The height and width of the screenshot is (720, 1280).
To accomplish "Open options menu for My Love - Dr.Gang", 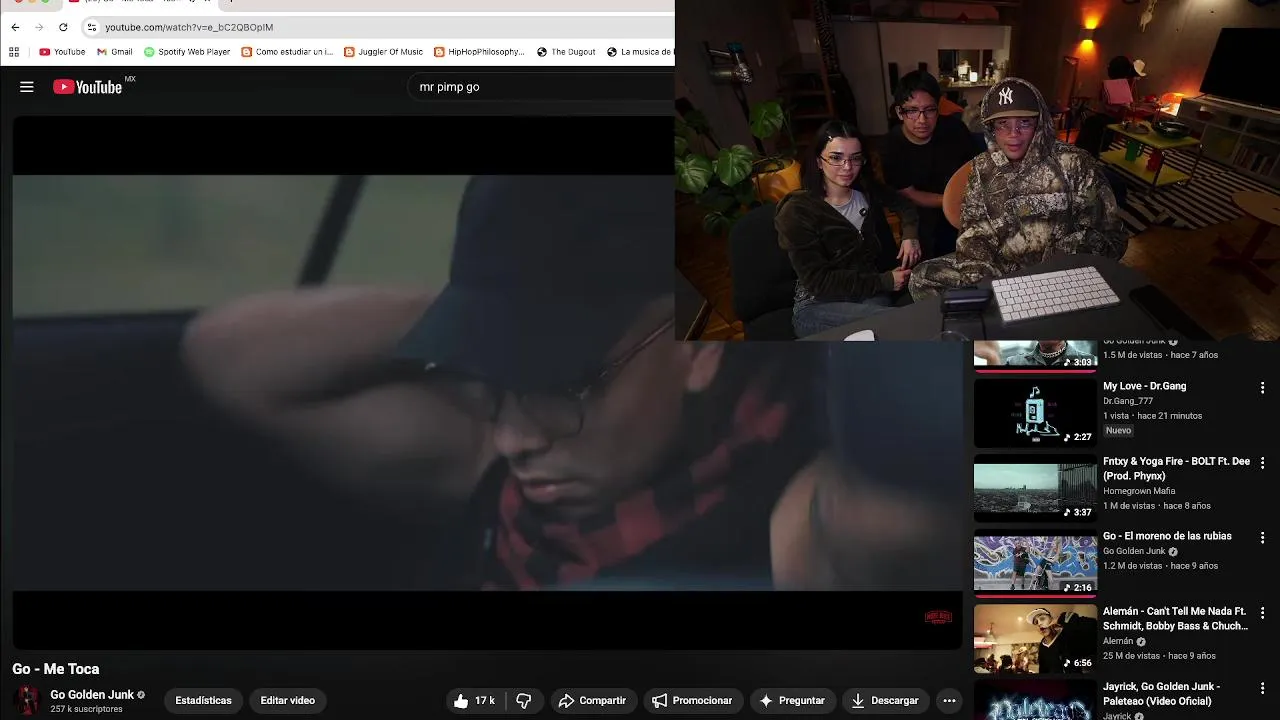I will click(1262, 388).
